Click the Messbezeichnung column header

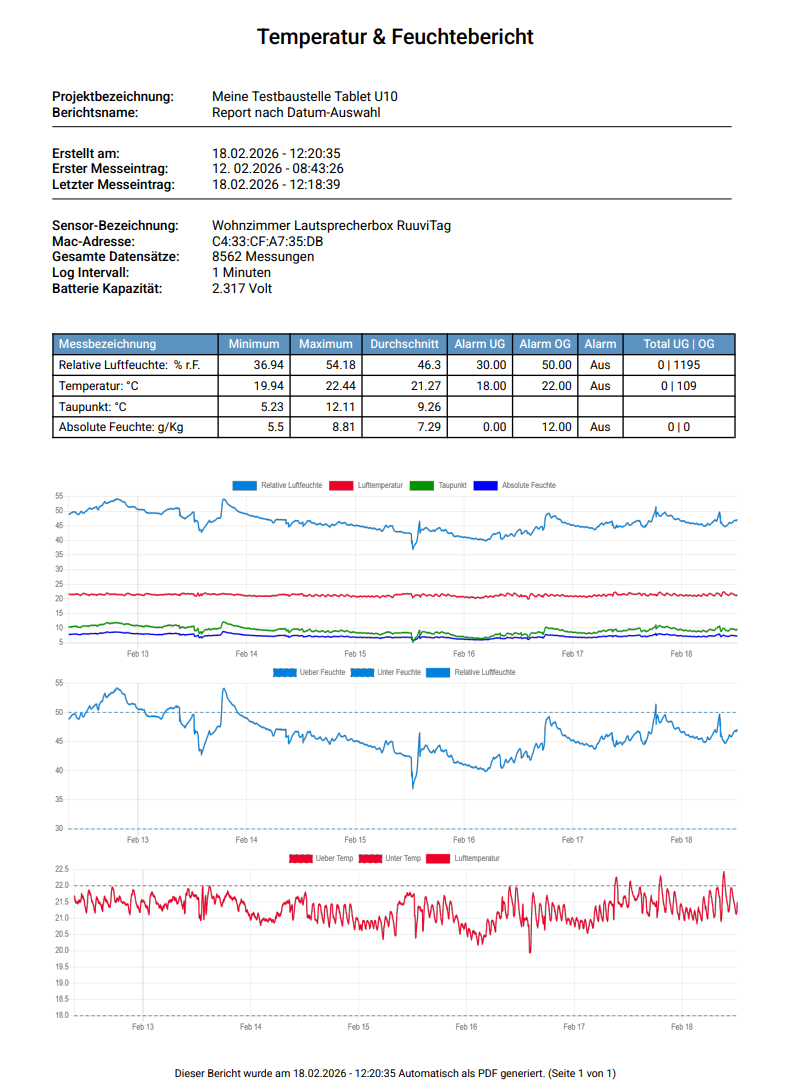click(107, 344)
